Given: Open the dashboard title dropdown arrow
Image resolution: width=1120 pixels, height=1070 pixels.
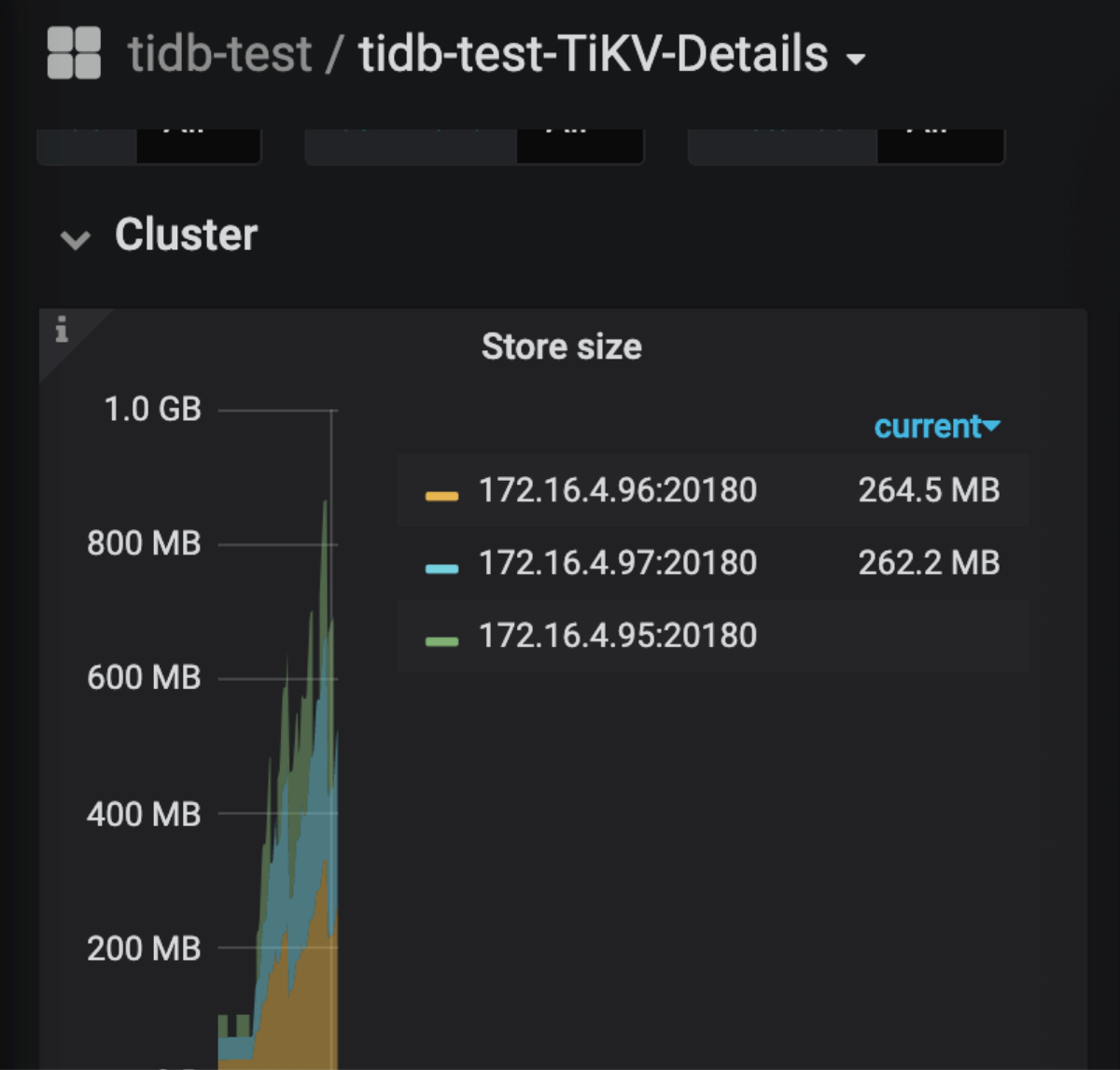Looking at the screenshot, I should click(x=855, y=58).
